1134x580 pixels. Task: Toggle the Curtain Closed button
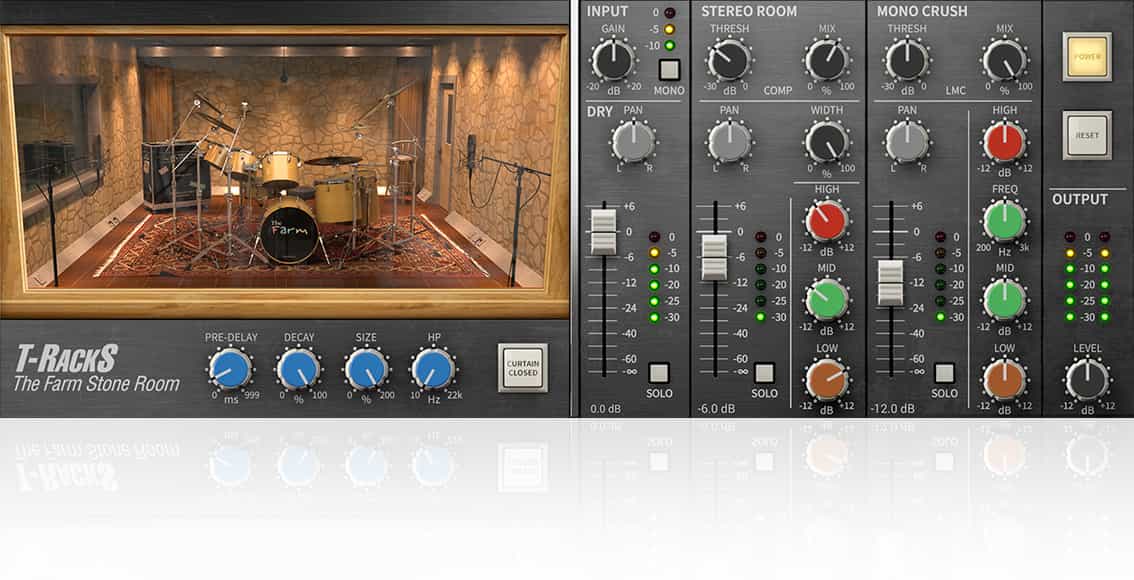pos(523,368)
